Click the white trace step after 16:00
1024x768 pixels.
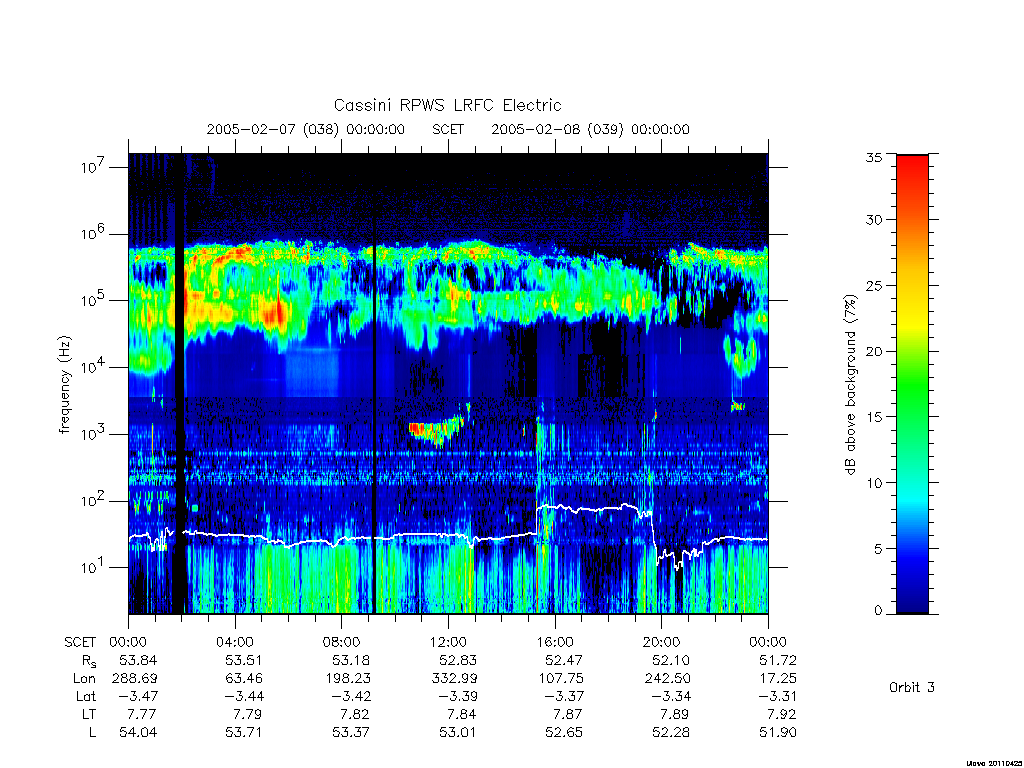point(537,520)
